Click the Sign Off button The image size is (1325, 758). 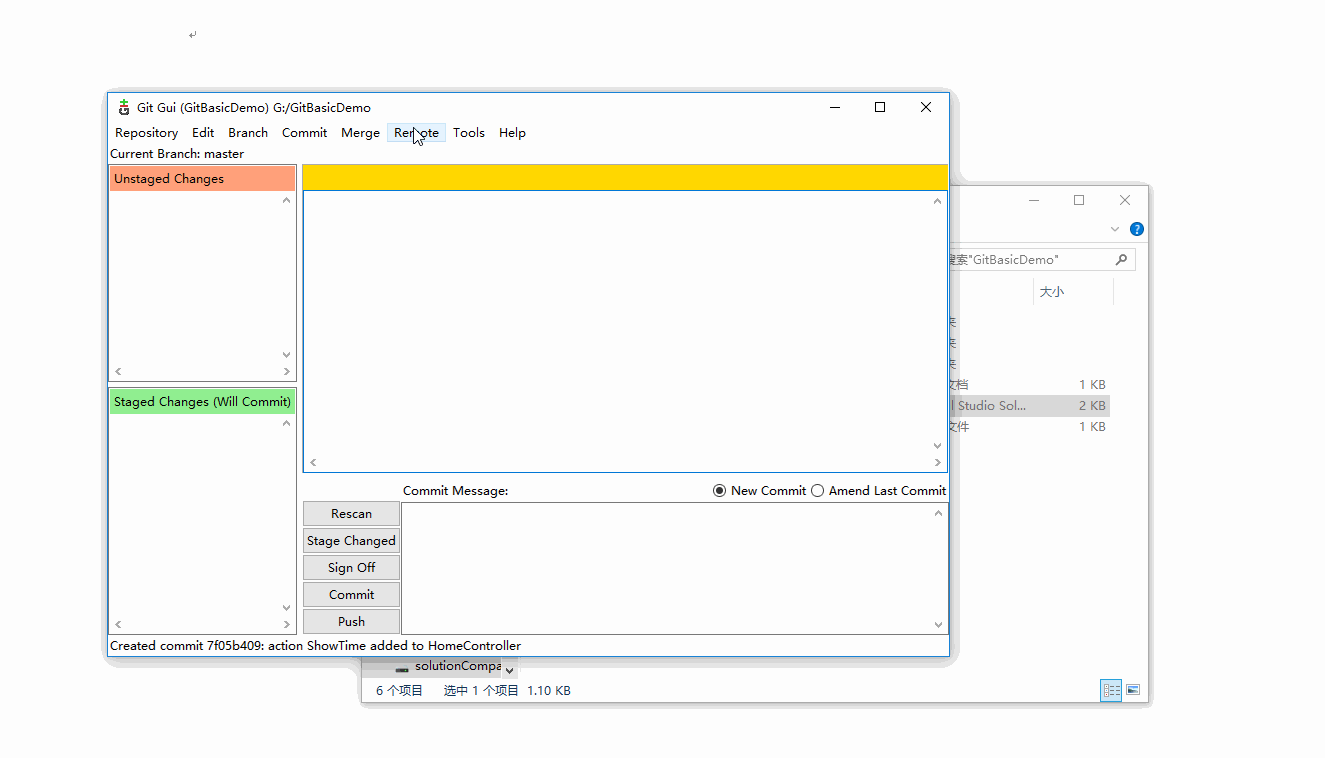pyautogui.click(x=351, y=567)
